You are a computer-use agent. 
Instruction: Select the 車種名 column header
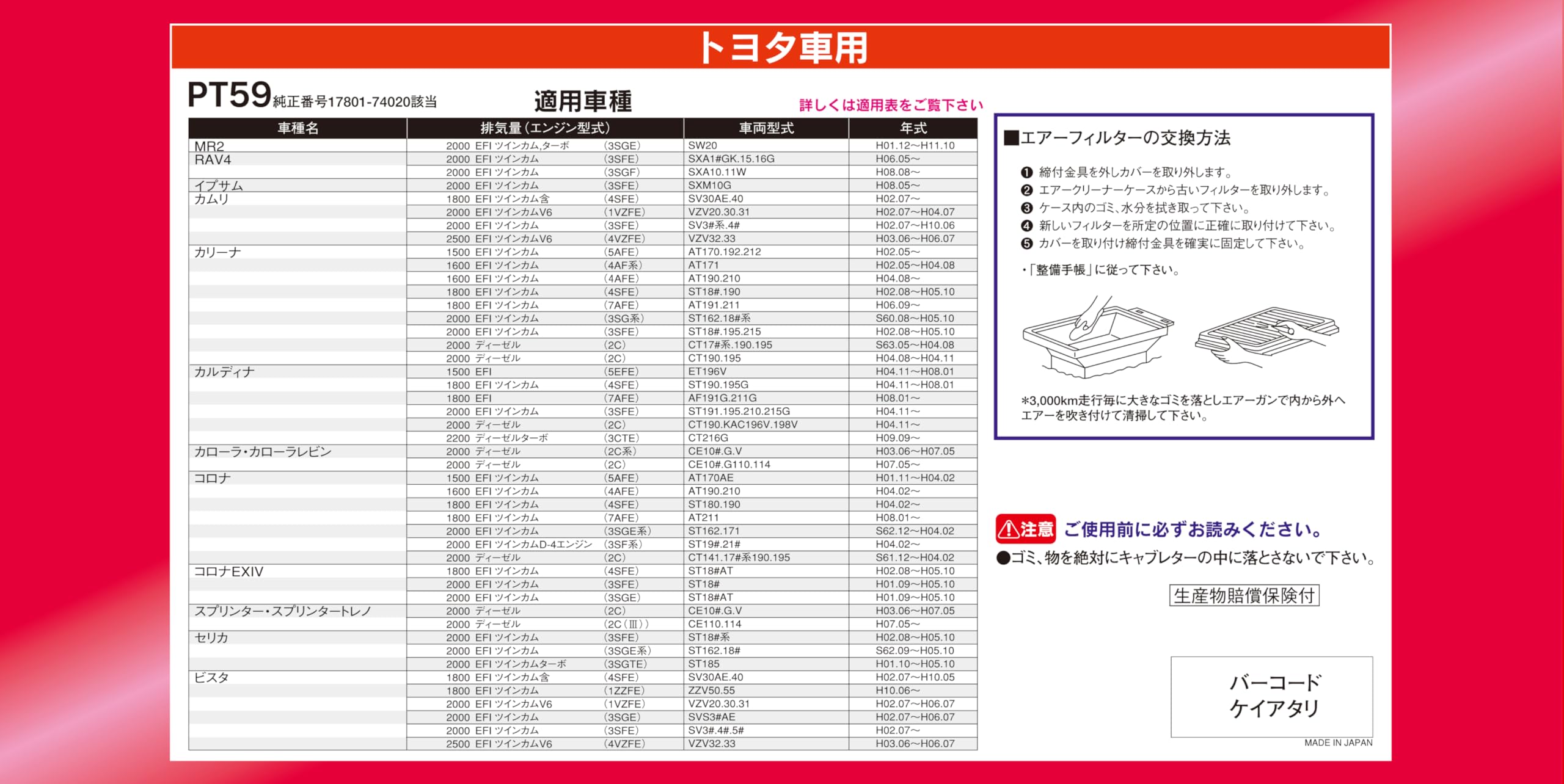[298, 128]
